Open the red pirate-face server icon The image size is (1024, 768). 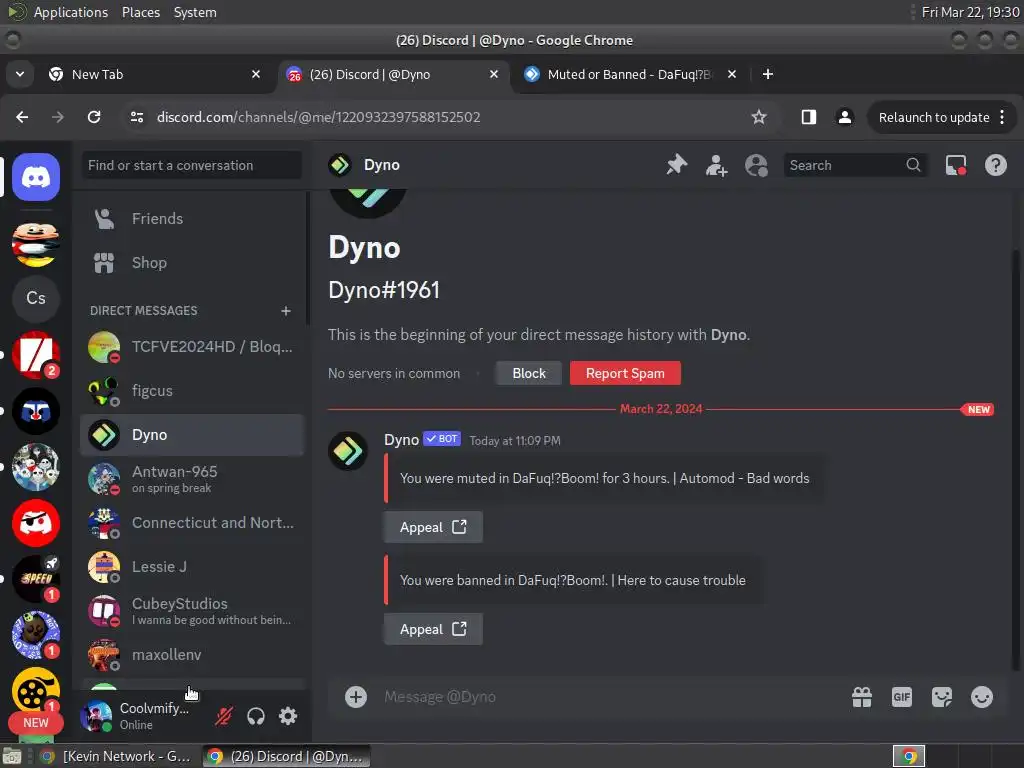[x=36, y=523]
